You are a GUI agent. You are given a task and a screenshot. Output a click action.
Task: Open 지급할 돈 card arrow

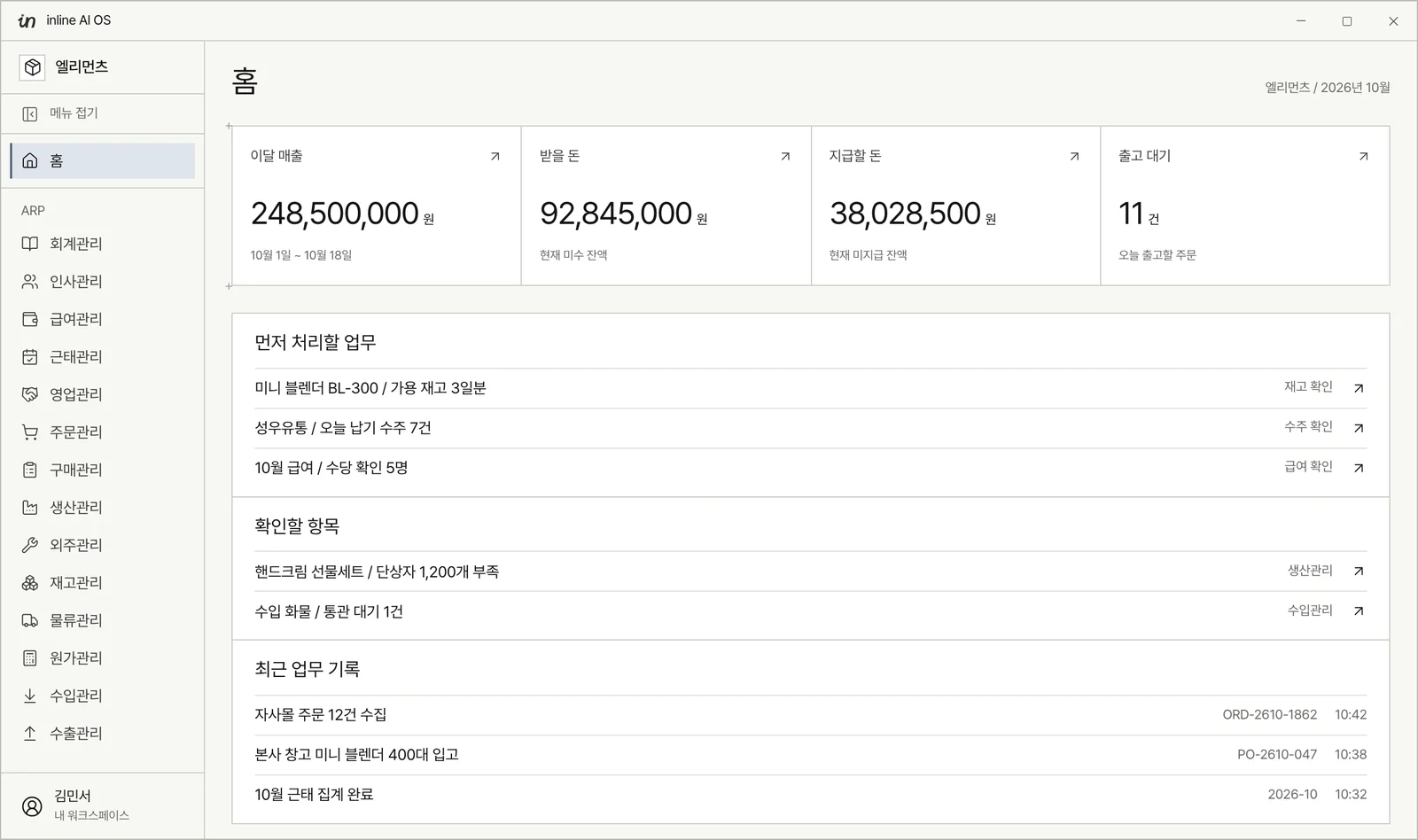pyautogui.click(x=1074, y=156)
